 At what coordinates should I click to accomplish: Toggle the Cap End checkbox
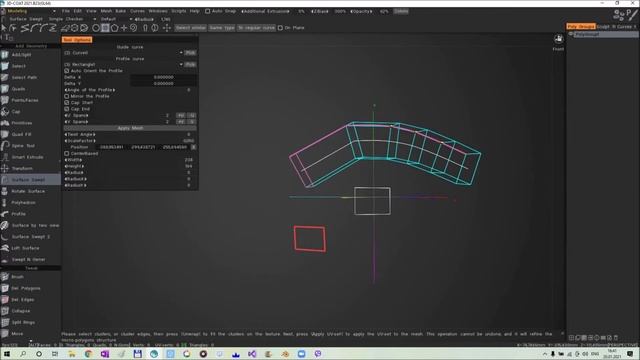[67, 109]
